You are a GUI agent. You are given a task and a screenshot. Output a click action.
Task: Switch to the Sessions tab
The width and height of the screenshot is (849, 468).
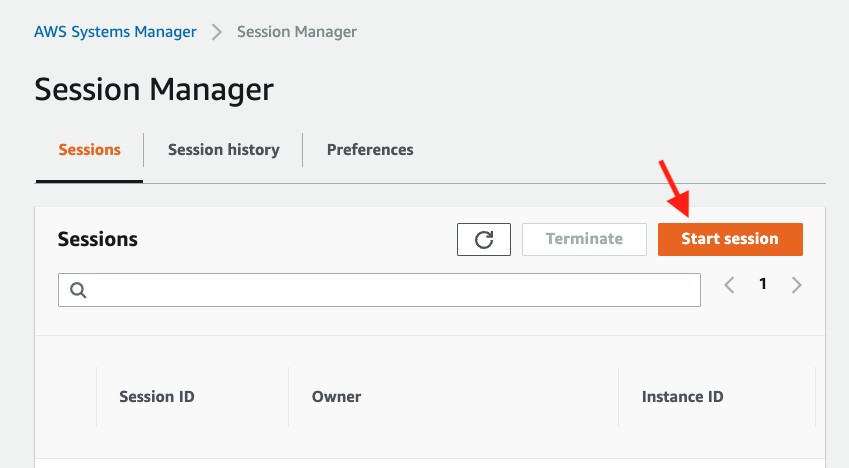click(x=89, y=150)
